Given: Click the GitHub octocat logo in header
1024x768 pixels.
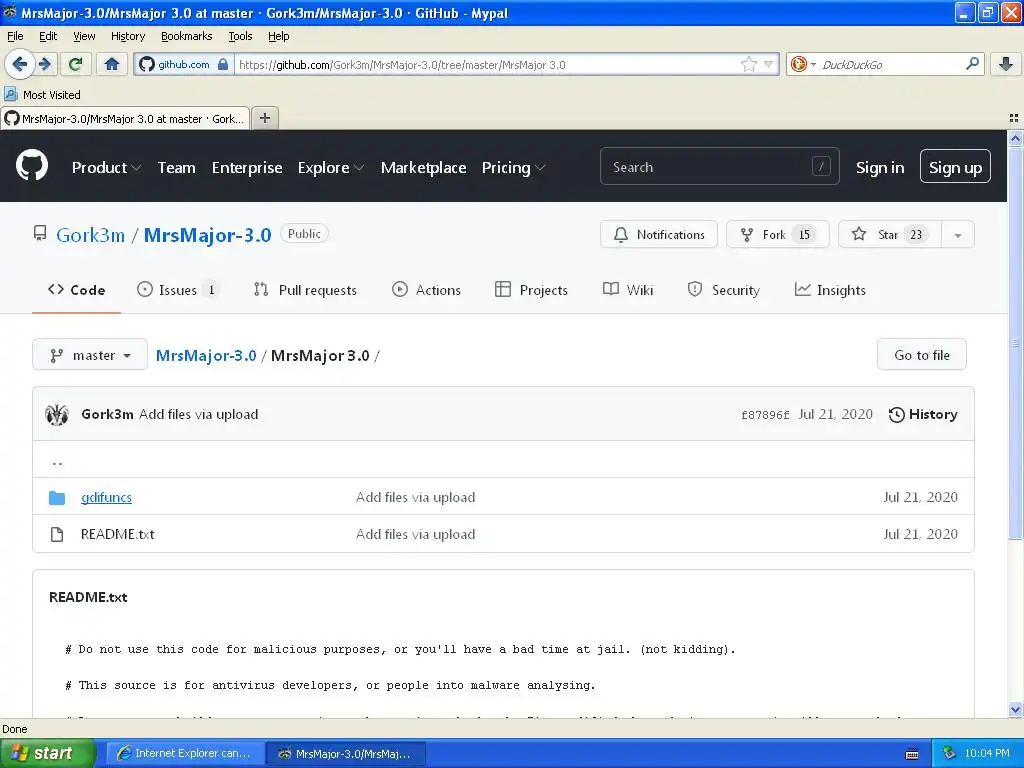Looking at the screenshot, I should point(32,165).
